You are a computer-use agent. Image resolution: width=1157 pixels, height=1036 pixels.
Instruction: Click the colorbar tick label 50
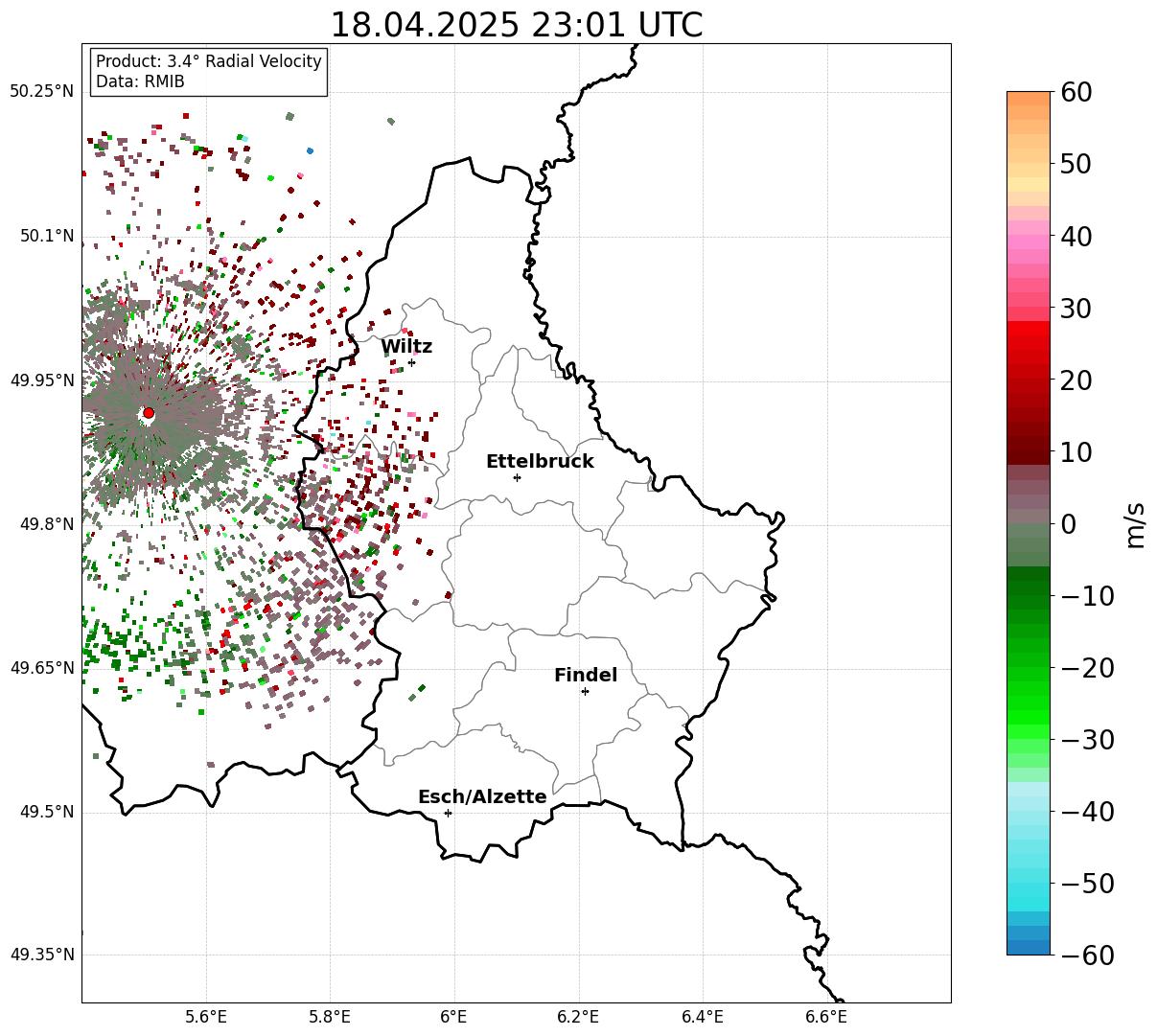1075,164
